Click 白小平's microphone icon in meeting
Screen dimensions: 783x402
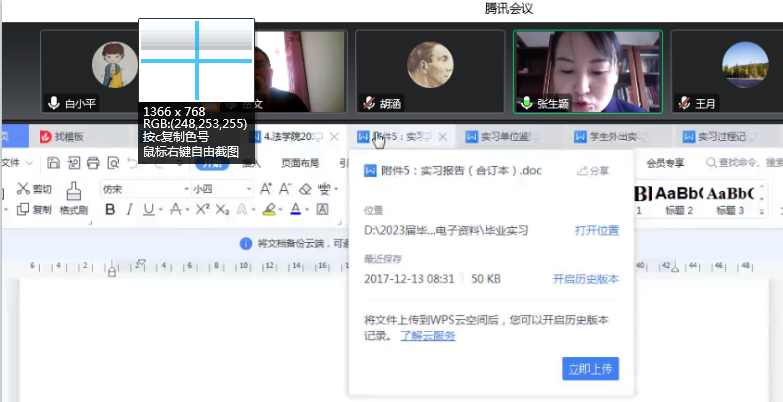pos(53,103)
